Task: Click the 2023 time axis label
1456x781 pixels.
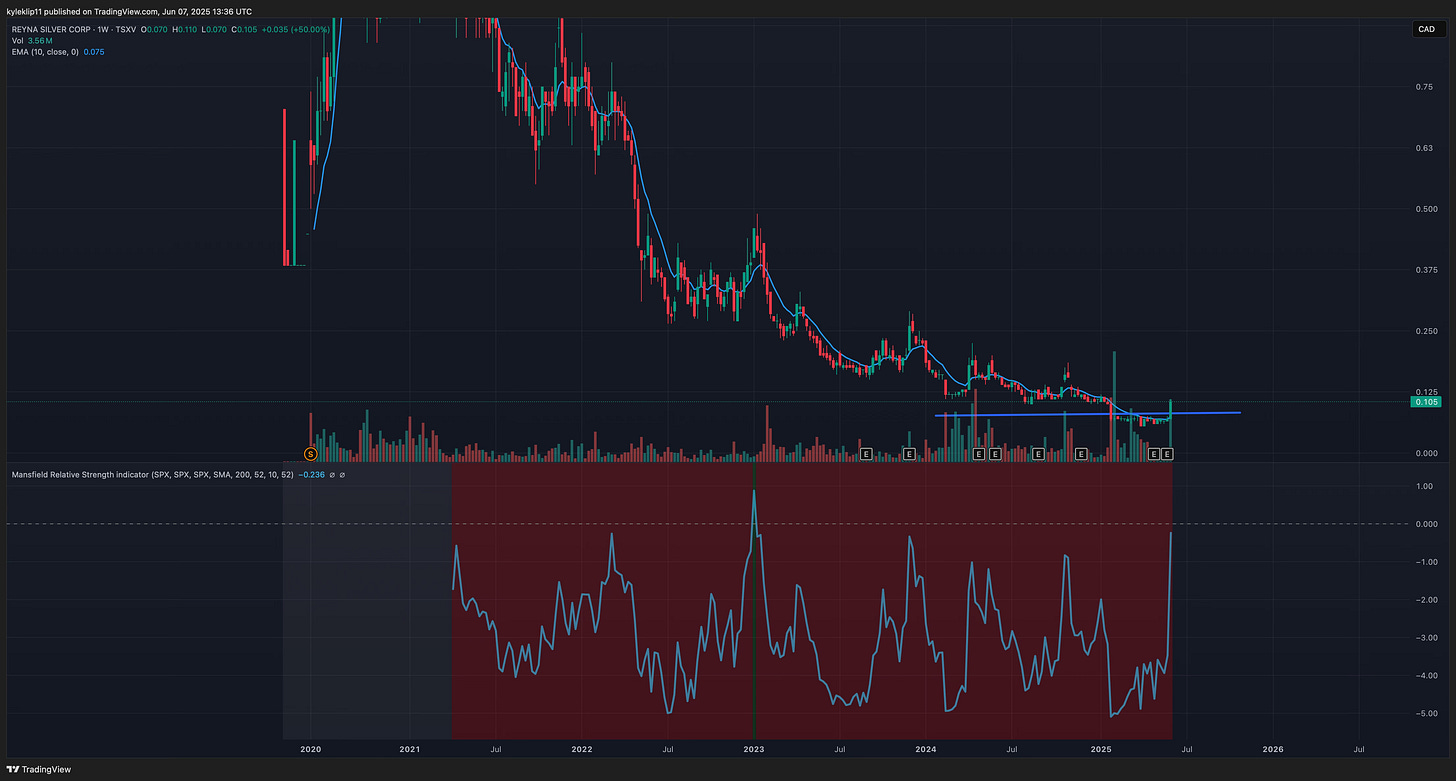Action: tap(753, 748)
